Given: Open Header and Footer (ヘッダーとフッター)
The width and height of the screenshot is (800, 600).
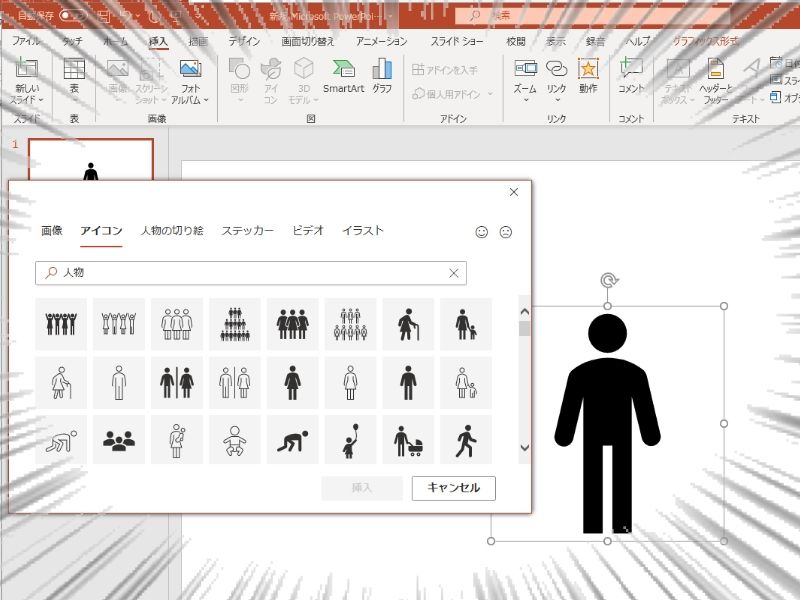Looking at the screenshot, I should point(716,80).
